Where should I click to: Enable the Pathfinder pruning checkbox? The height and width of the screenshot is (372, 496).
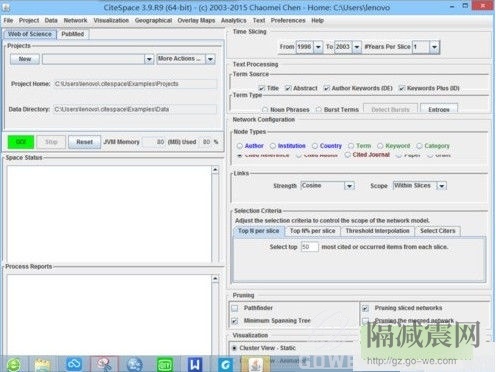(x=235, y=308)
